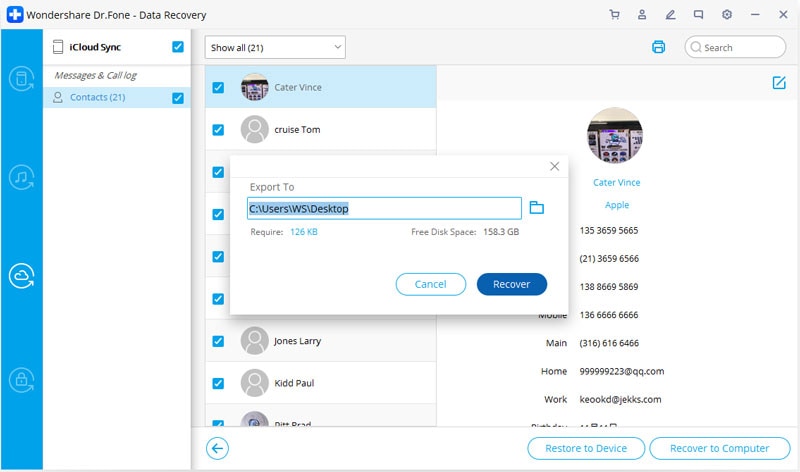The image size is (800, 472).
Task: Toggle the Contacts (21) checkbox
Action: click(178, 98)
